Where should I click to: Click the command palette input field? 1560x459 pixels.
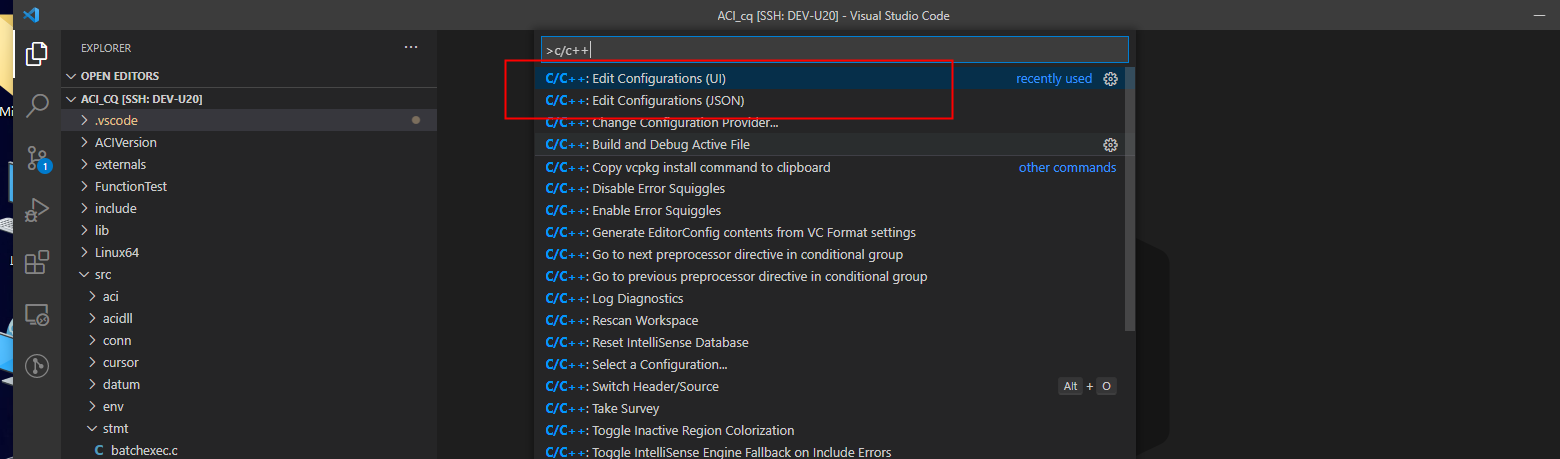[835, 49]
